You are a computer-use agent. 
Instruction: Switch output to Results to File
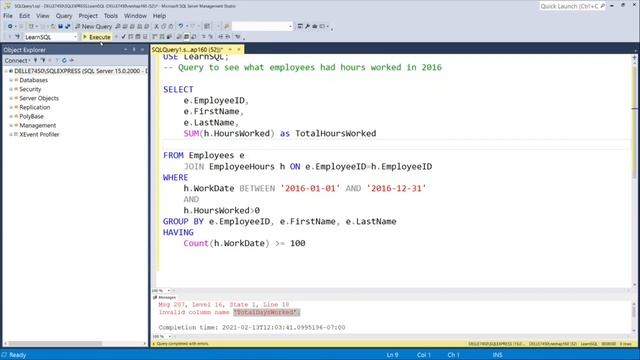point(194,37)
